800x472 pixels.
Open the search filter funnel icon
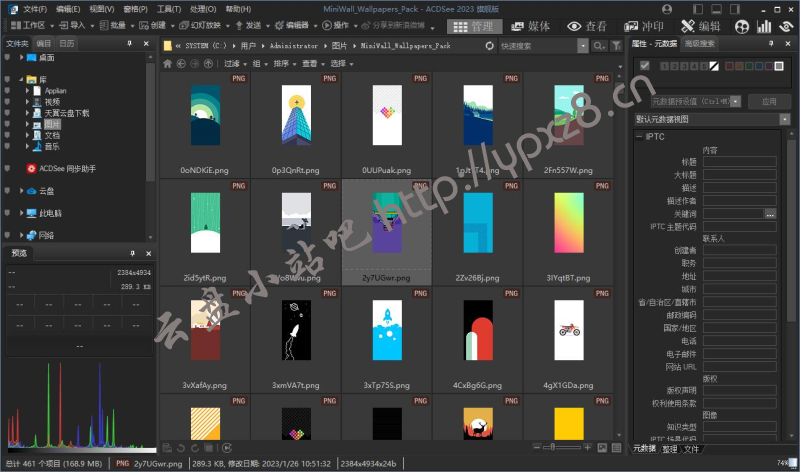coord(616,46)
